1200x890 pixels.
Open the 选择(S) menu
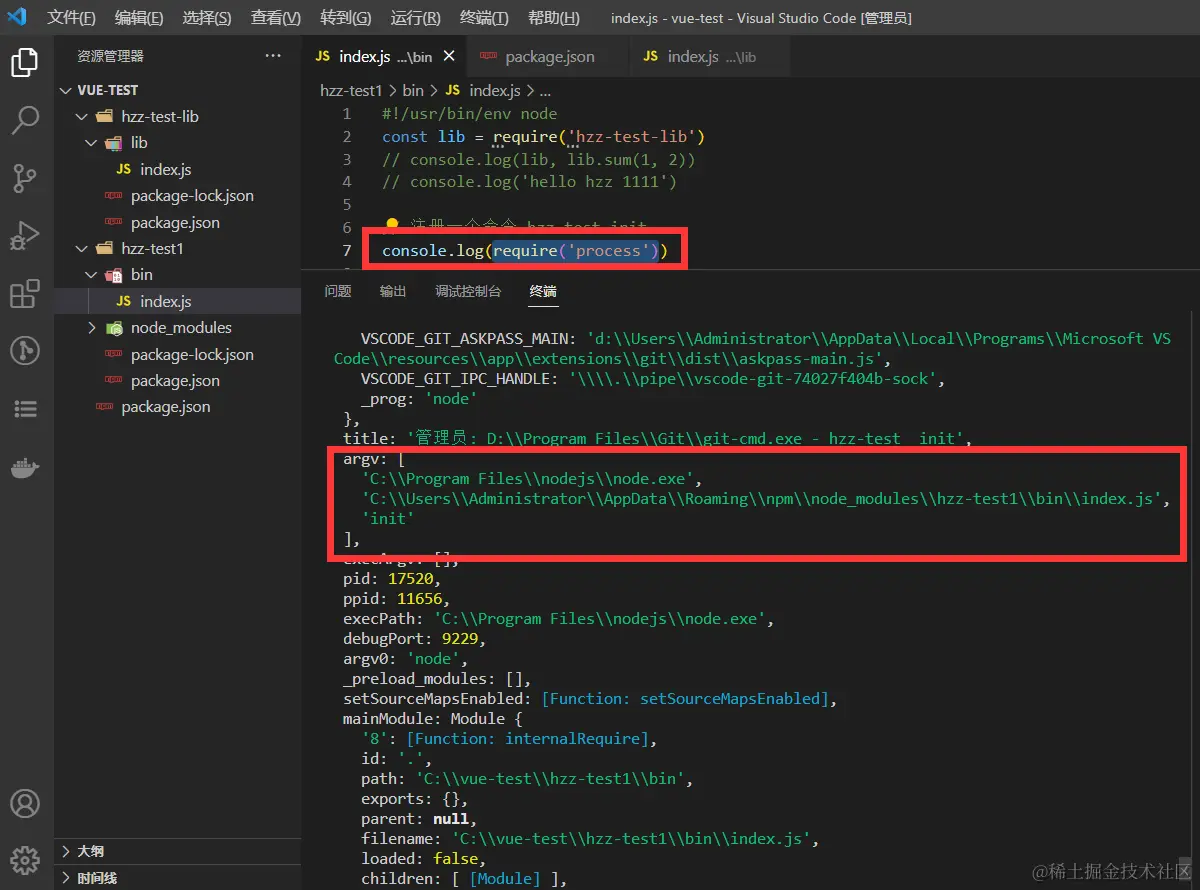[207, 18]
